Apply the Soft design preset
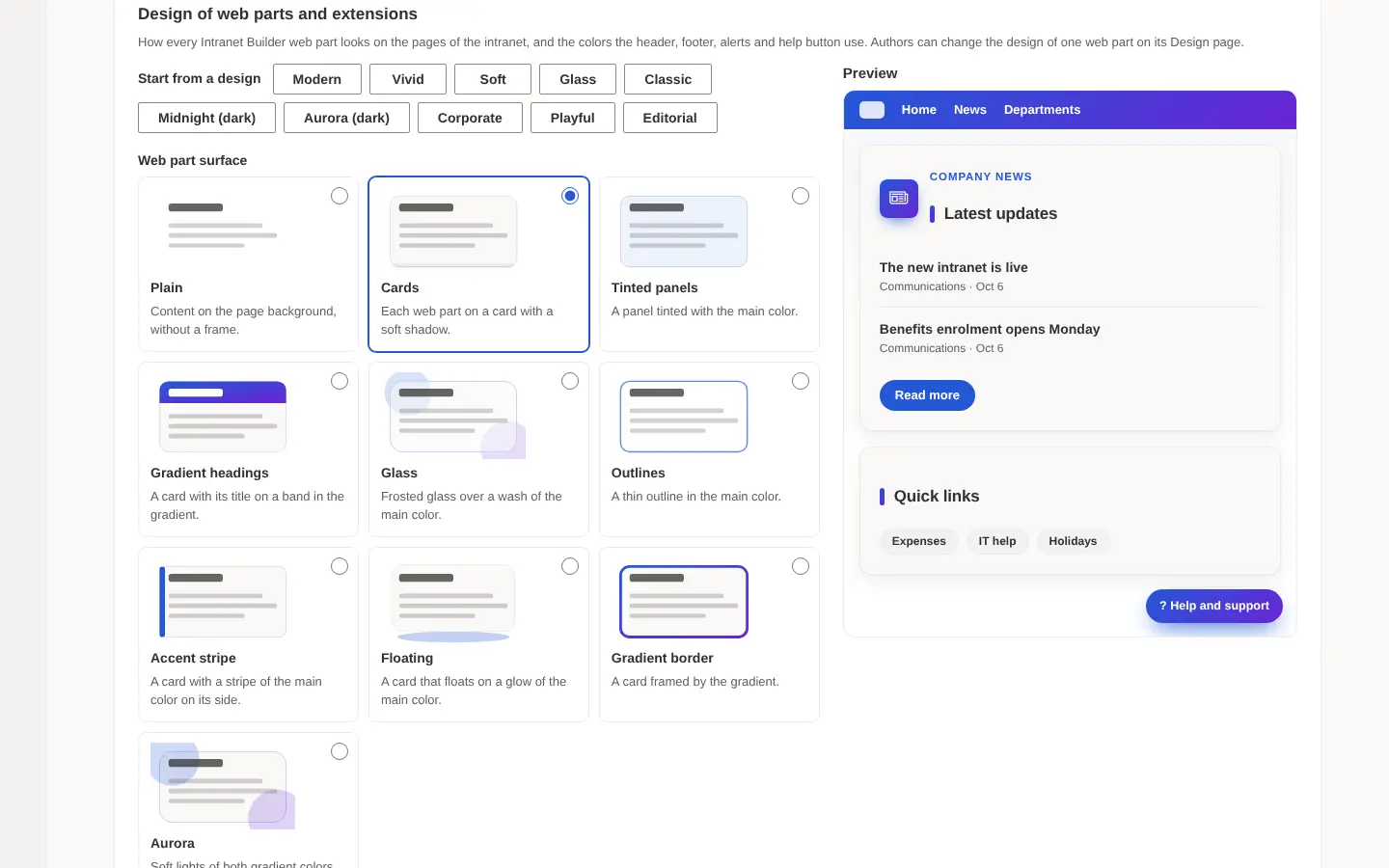Image resolution: width=1389 pixels, height=868 pixels. click(493, 79)
